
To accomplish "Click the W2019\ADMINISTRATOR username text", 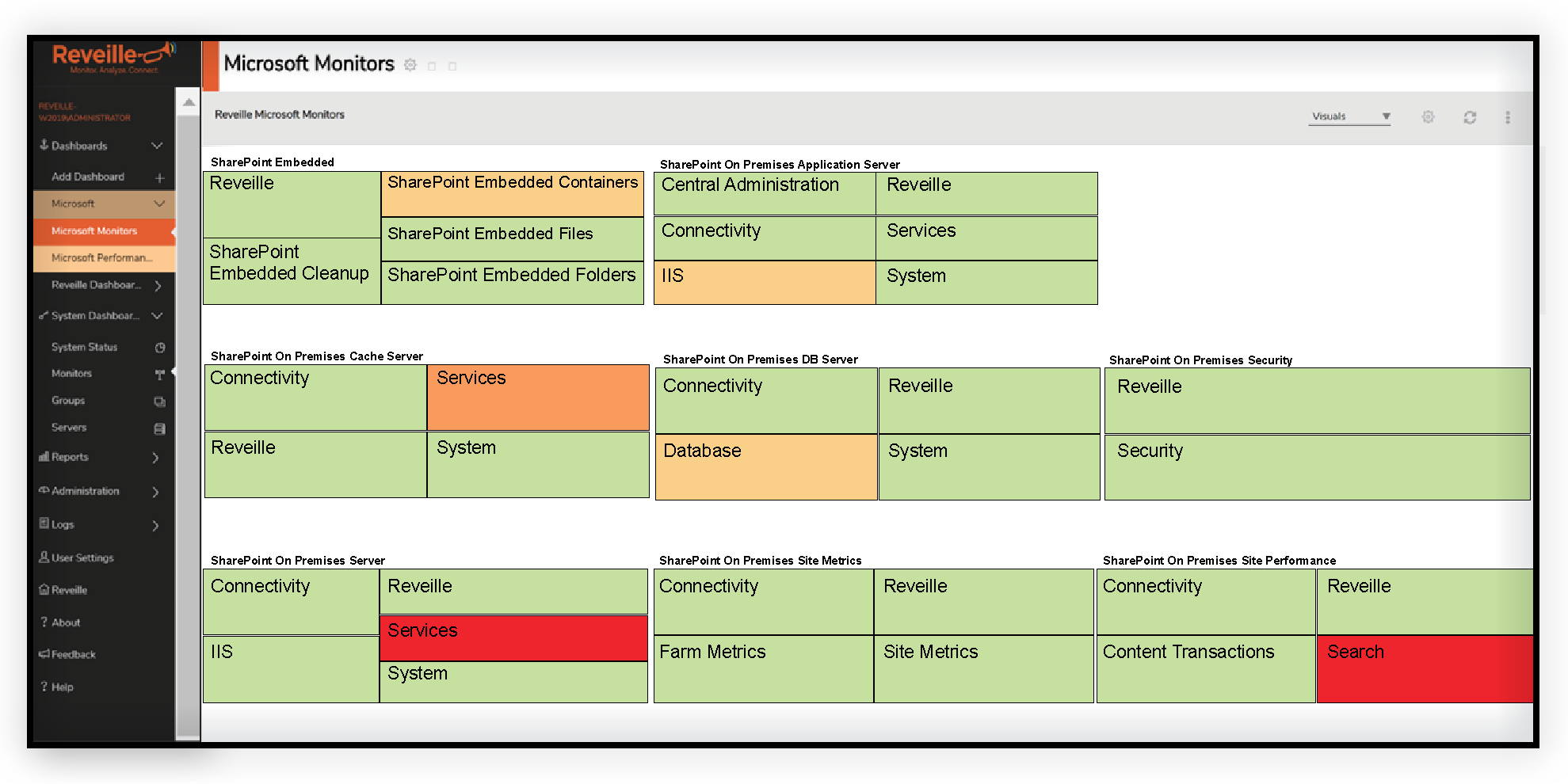I will pos(84,118).
